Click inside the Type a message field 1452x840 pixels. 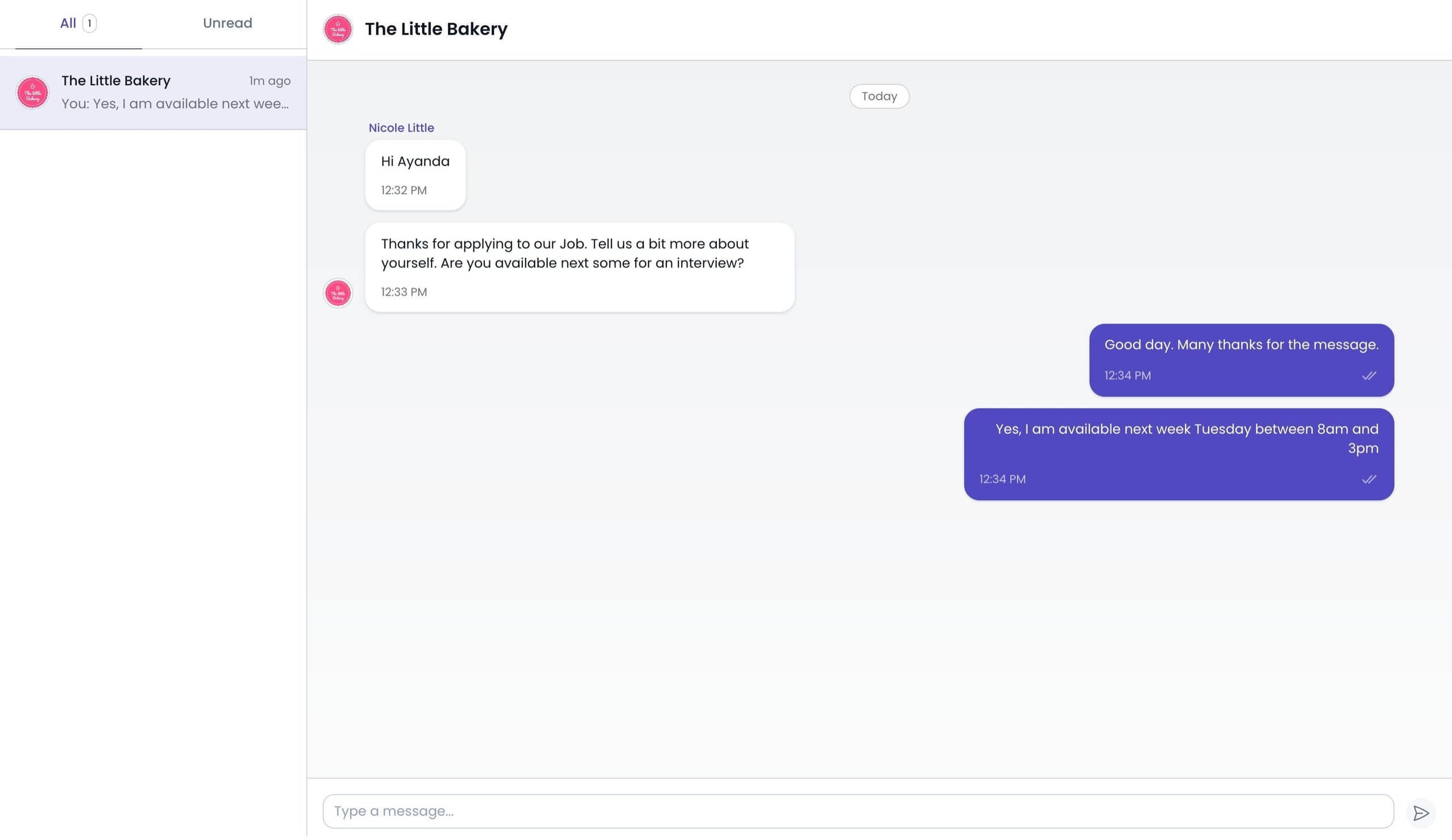(x=691, y=811)
